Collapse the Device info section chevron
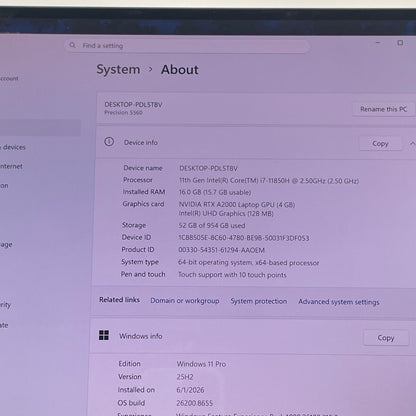Screen dimensions: 416x416 click(x=412, y=144)
